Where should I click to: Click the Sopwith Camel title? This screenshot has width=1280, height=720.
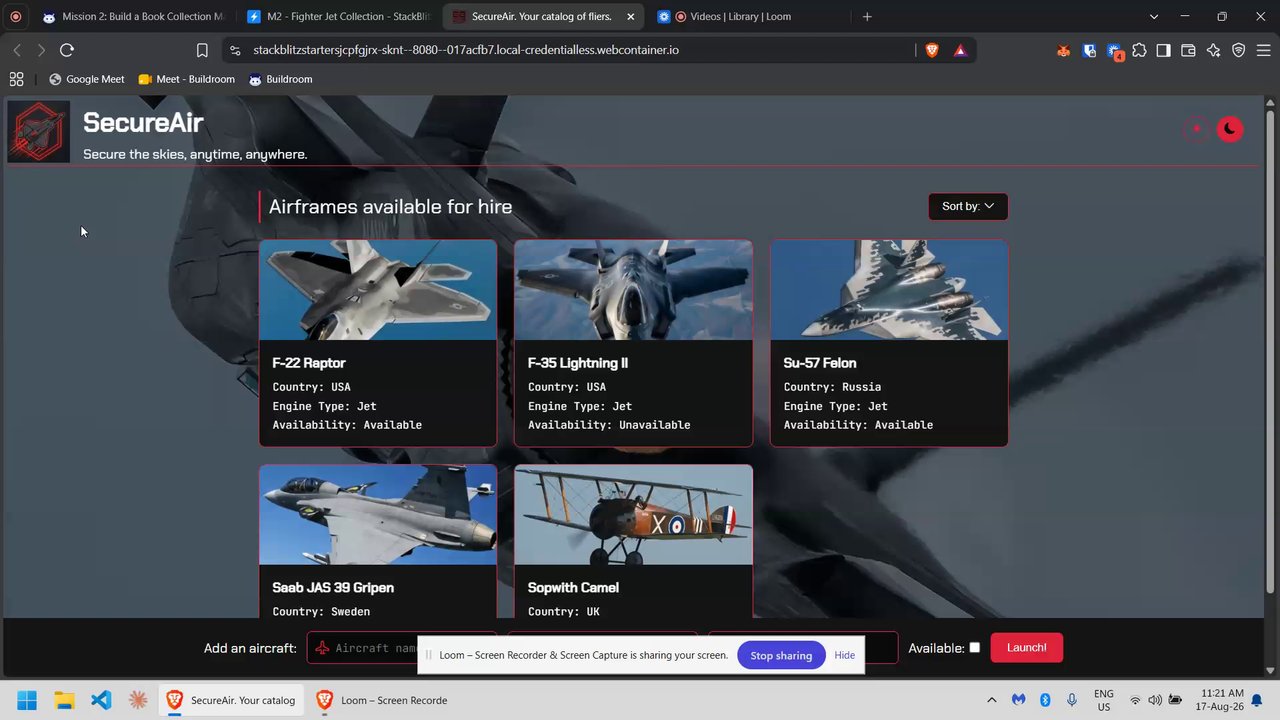(x=573, y=588)
